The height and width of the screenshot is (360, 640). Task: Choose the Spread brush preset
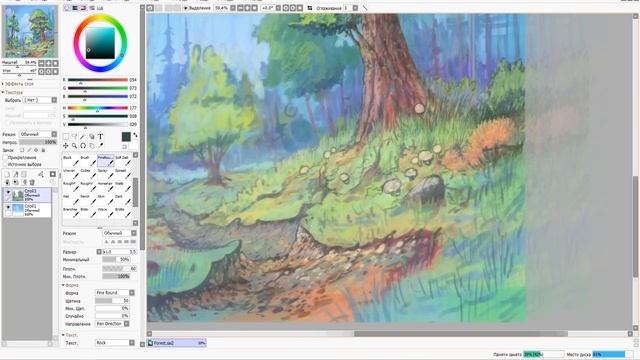(x=124, y=173)
